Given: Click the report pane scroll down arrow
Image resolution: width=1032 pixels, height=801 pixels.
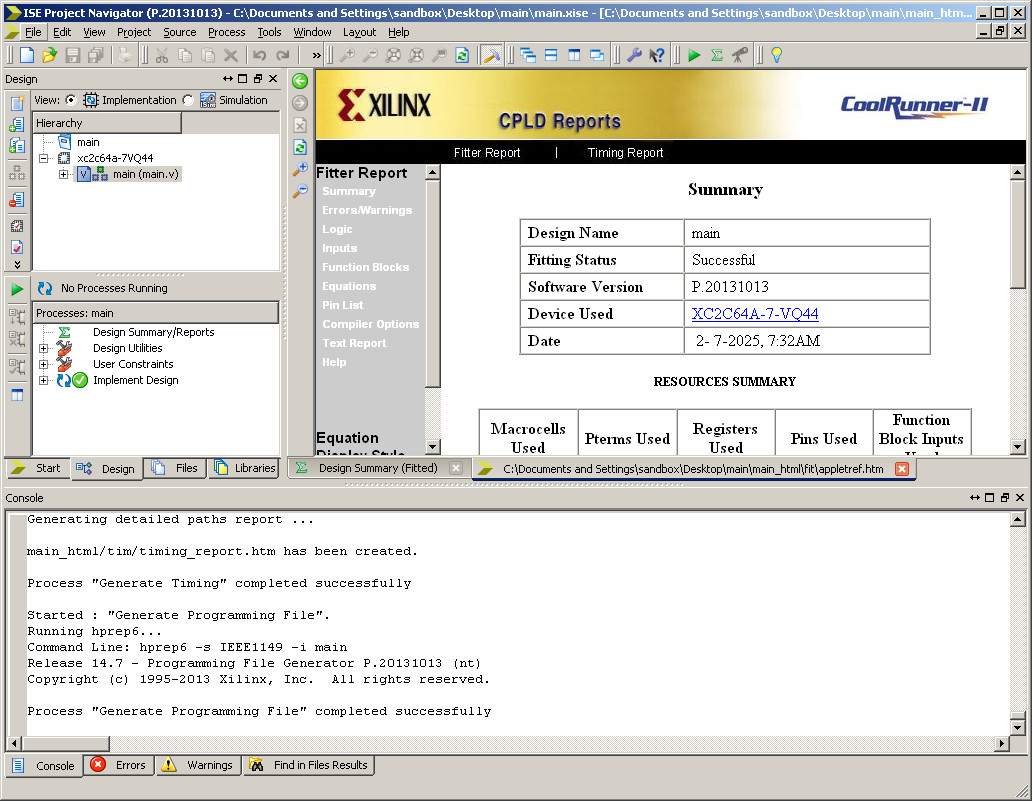Looking at the screenshot, I should point(1018,447).
